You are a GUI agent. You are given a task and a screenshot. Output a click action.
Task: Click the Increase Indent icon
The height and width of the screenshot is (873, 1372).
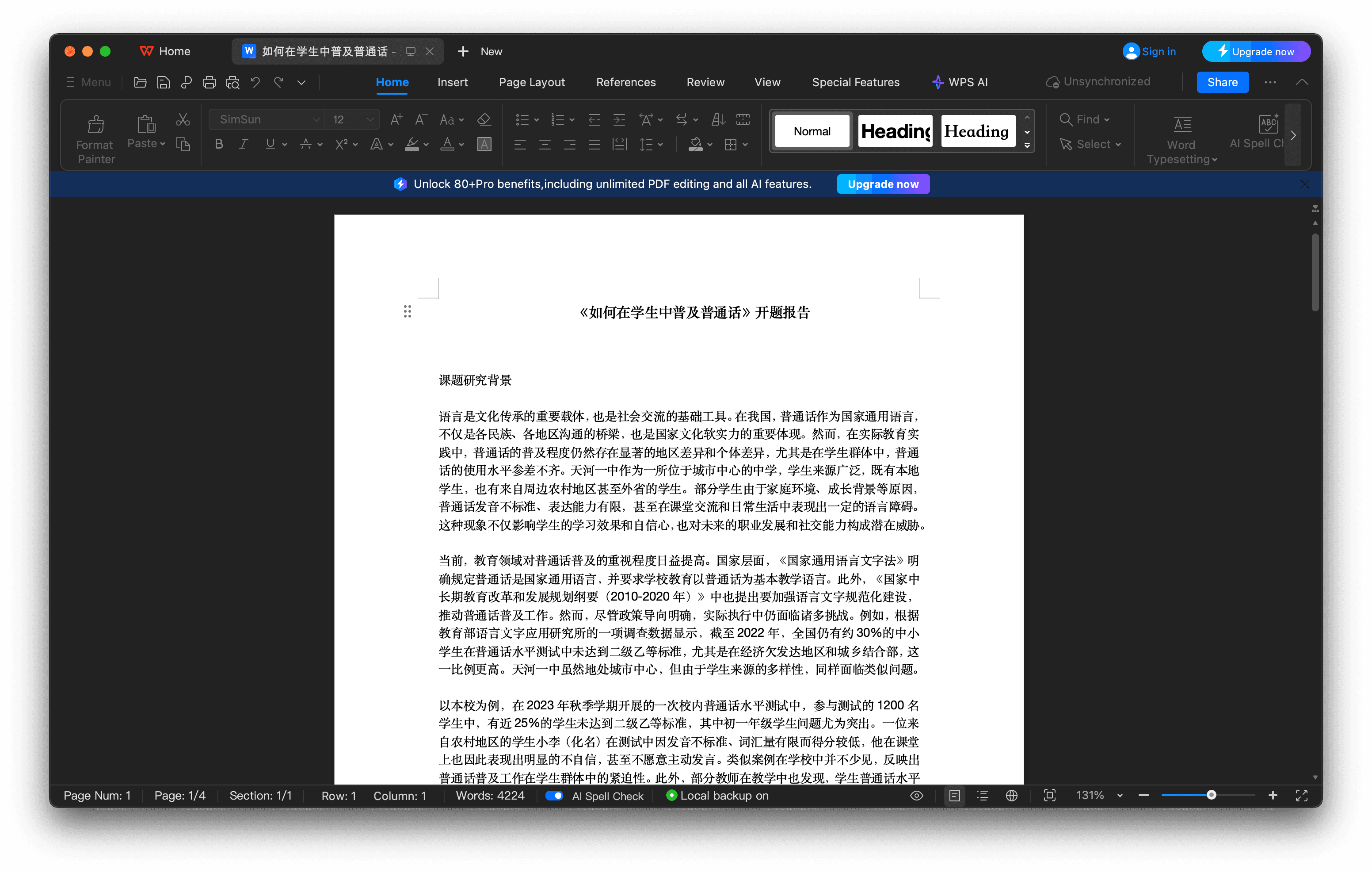619,119
